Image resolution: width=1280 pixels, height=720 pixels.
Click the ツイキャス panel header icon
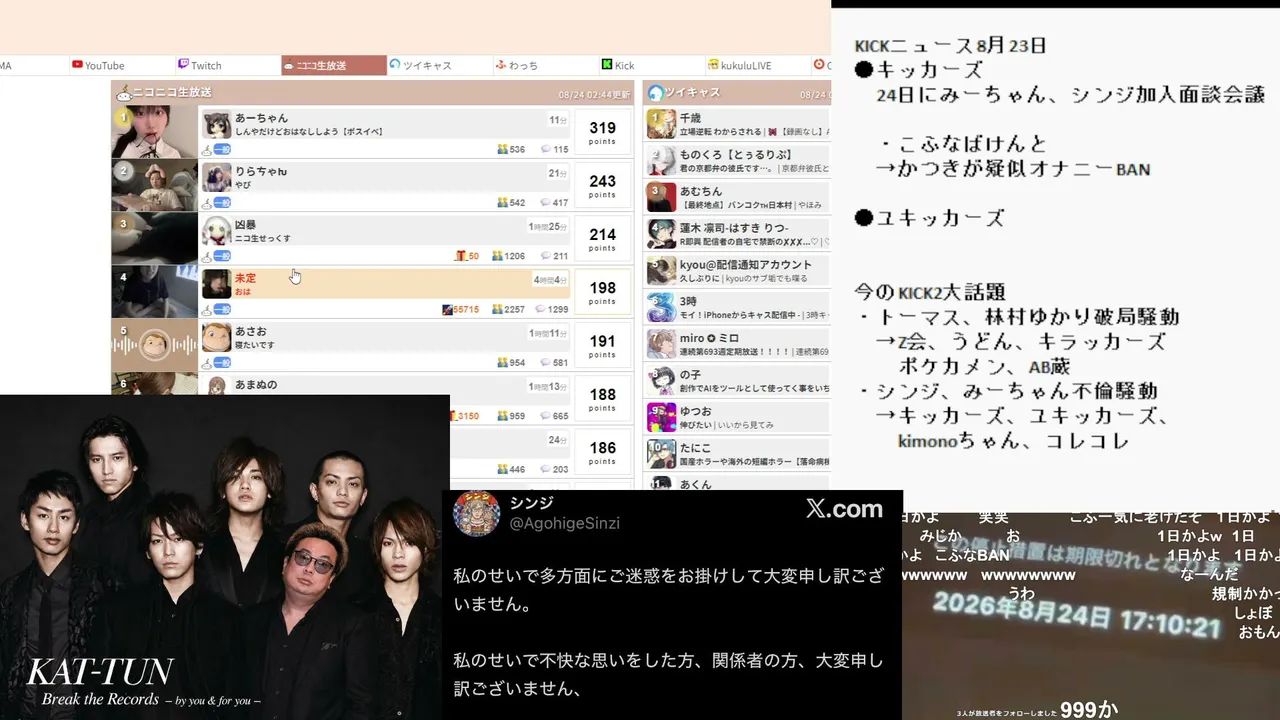point(656,93)
